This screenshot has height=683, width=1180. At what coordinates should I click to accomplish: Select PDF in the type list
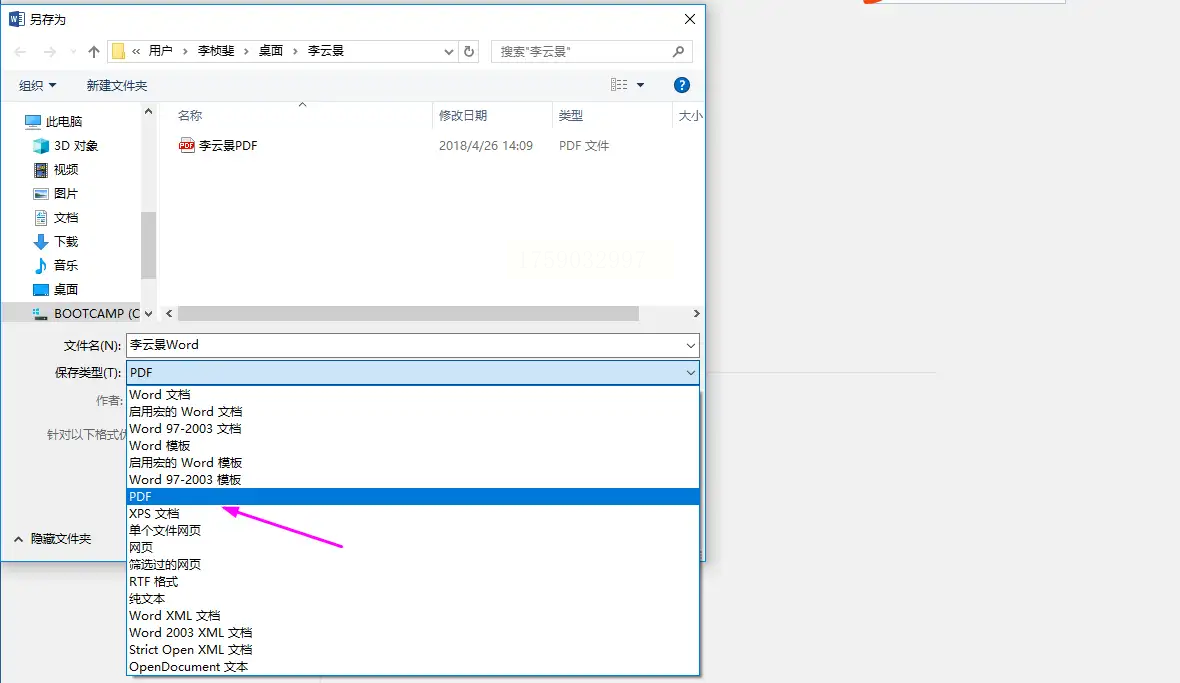pyautogui.click(x=412, y=496)
